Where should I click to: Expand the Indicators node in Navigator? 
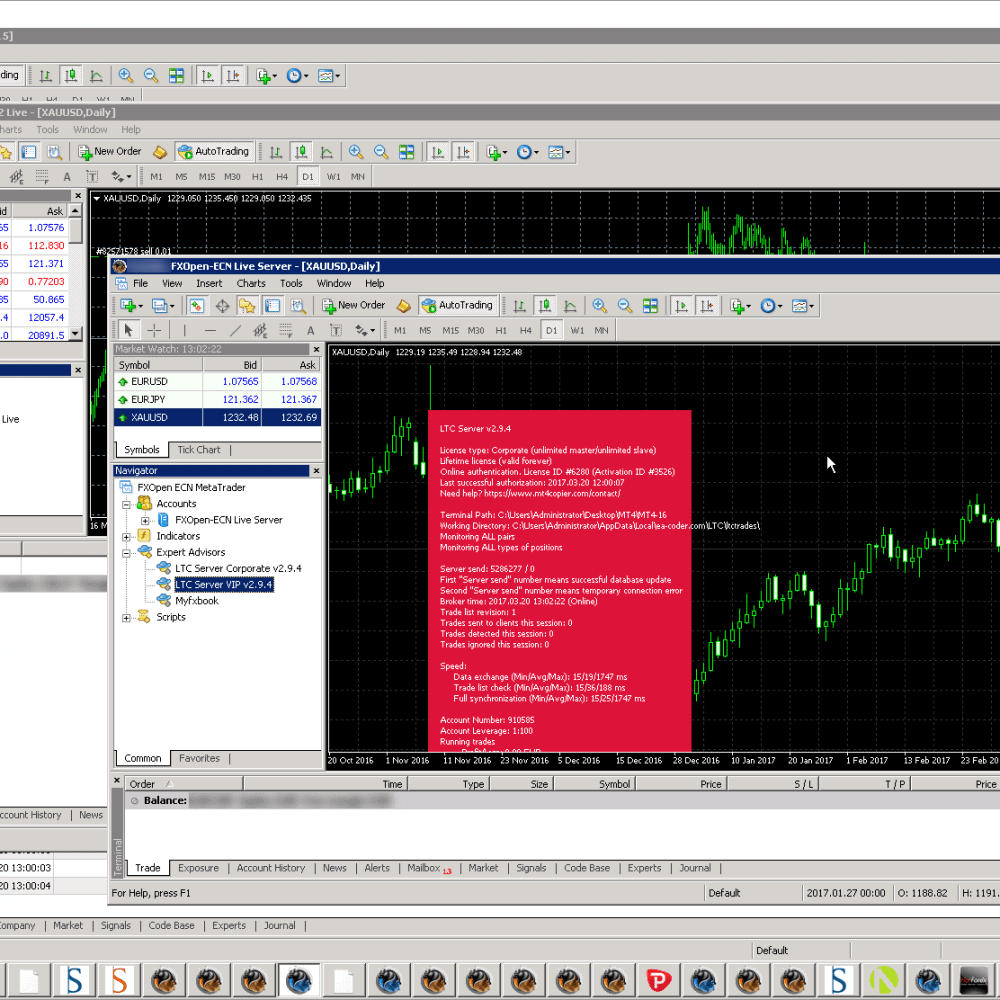pos(126,537)
